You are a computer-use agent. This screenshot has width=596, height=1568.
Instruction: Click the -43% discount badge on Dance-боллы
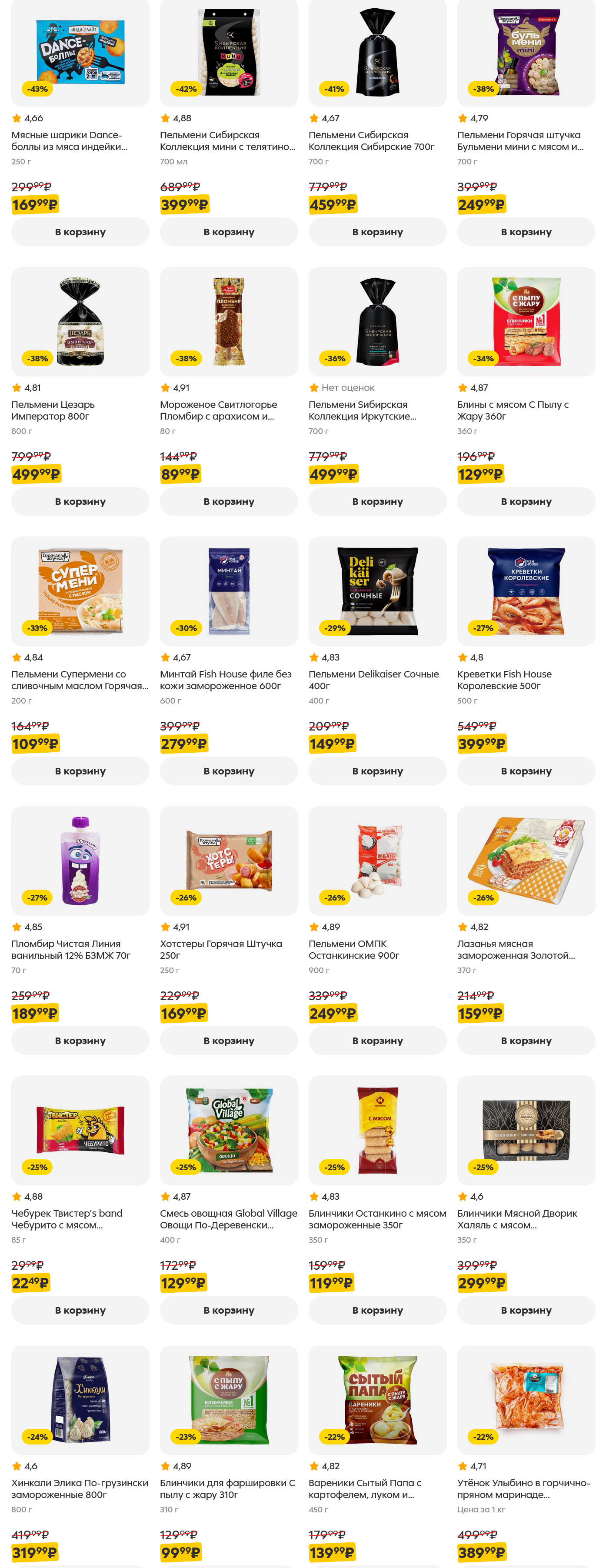(x=38, y=89)
